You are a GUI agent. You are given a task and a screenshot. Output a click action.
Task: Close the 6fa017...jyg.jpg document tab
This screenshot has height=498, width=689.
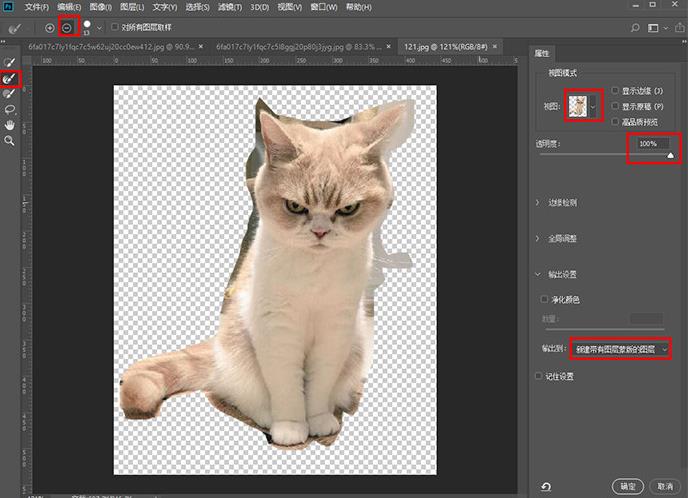pos(388,46)
